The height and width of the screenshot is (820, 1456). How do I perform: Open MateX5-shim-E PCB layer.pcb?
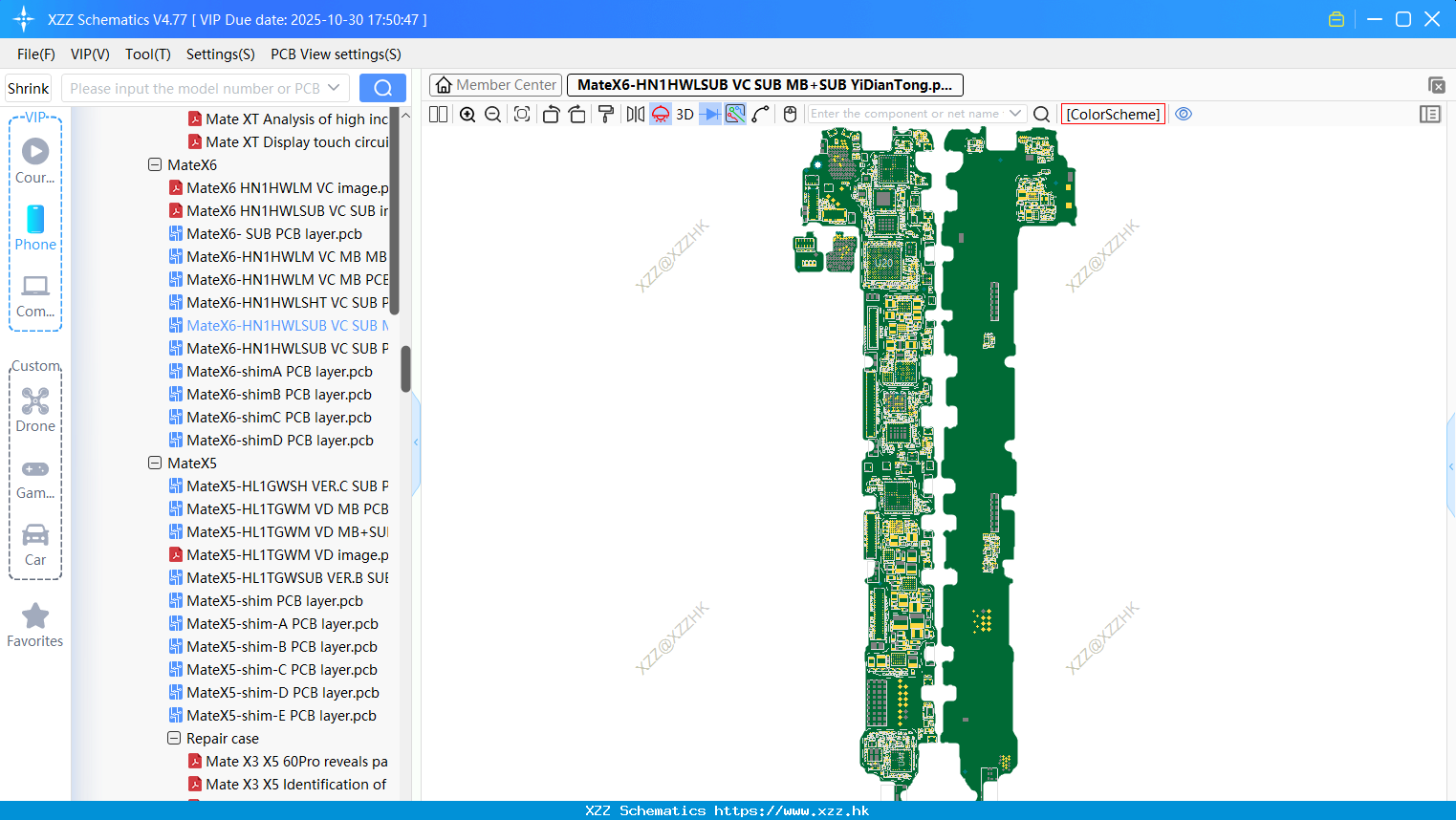[272, 715]
